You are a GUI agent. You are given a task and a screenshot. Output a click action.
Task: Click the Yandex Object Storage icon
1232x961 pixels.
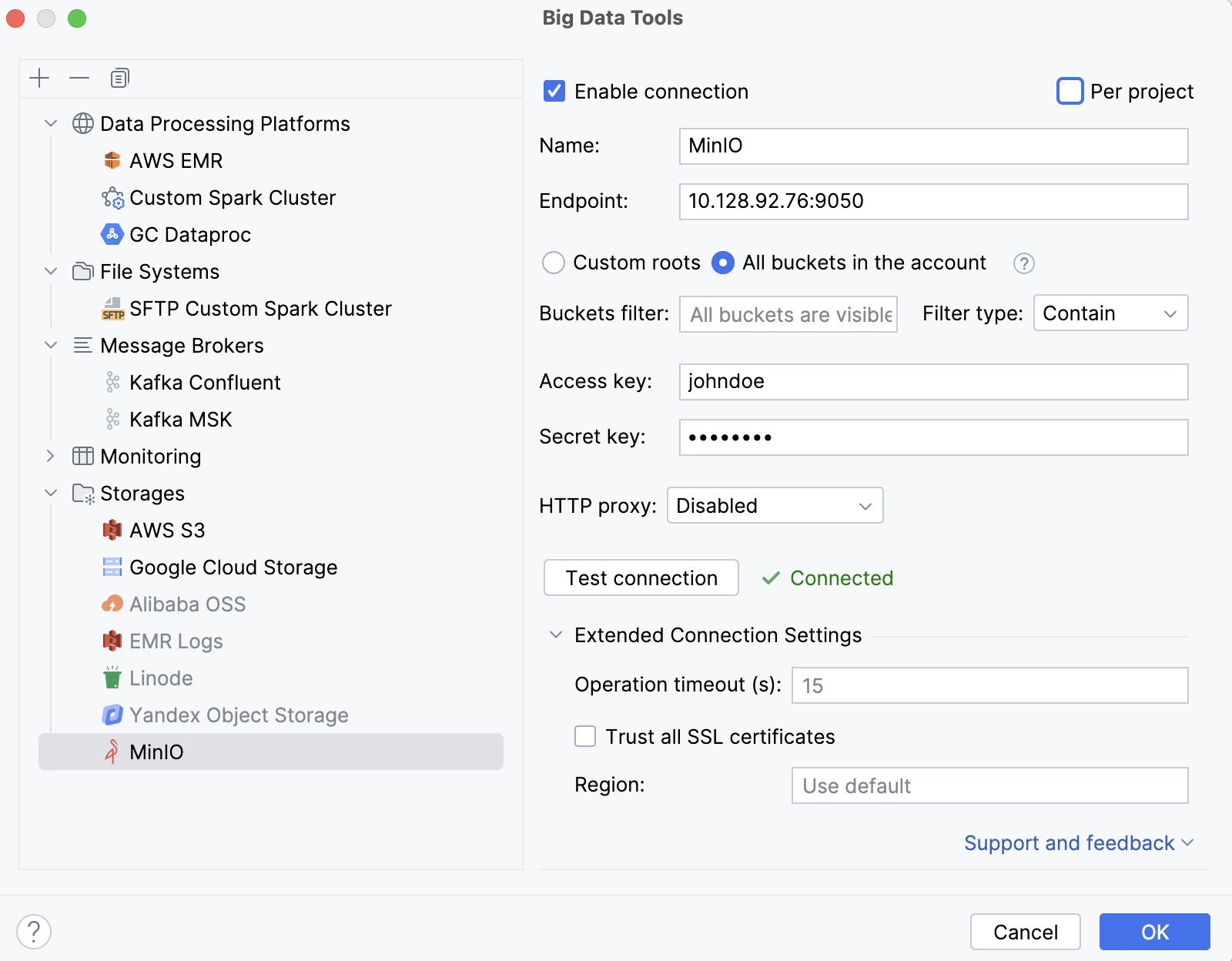[112, 715]
